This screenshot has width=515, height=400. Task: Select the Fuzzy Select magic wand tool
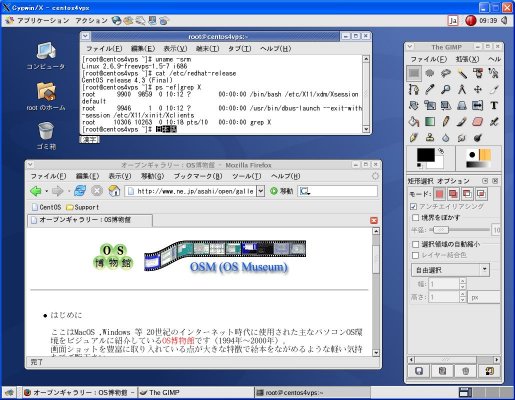tap(462, 73)
